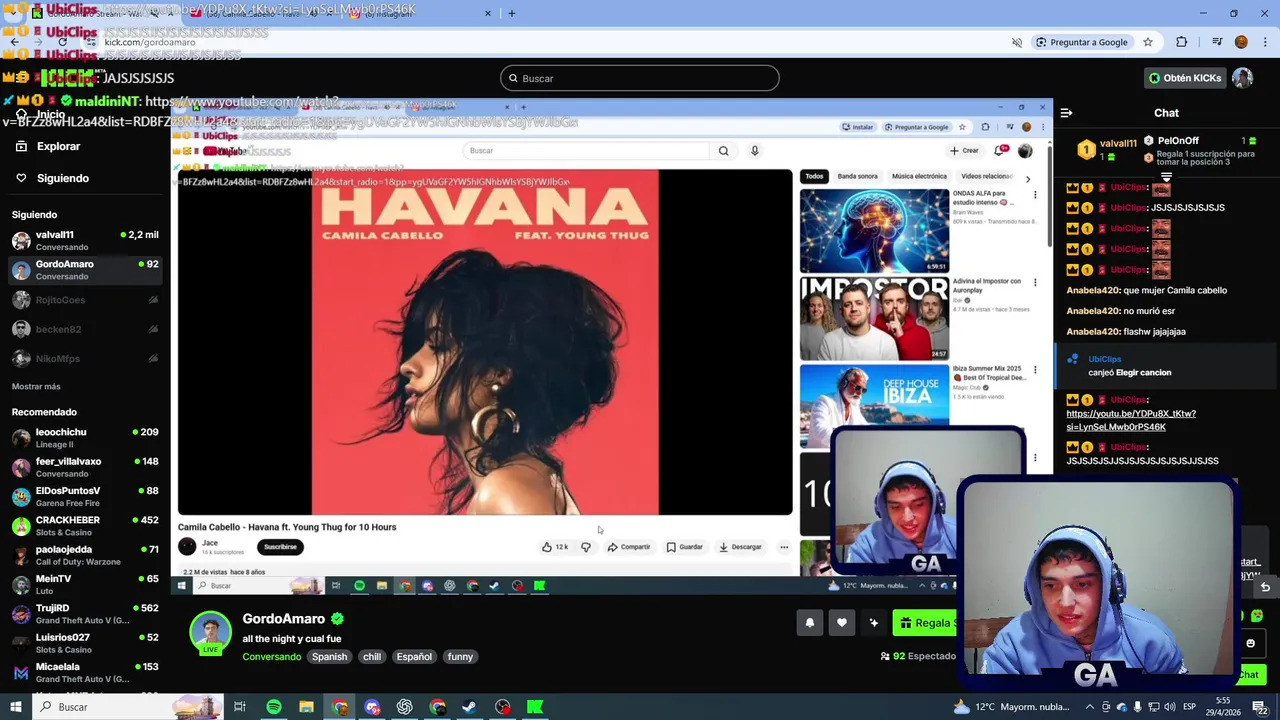Open leoochichu channel in Recomendado list
This screenshot has height=720, width=1280.
point(85,438)
